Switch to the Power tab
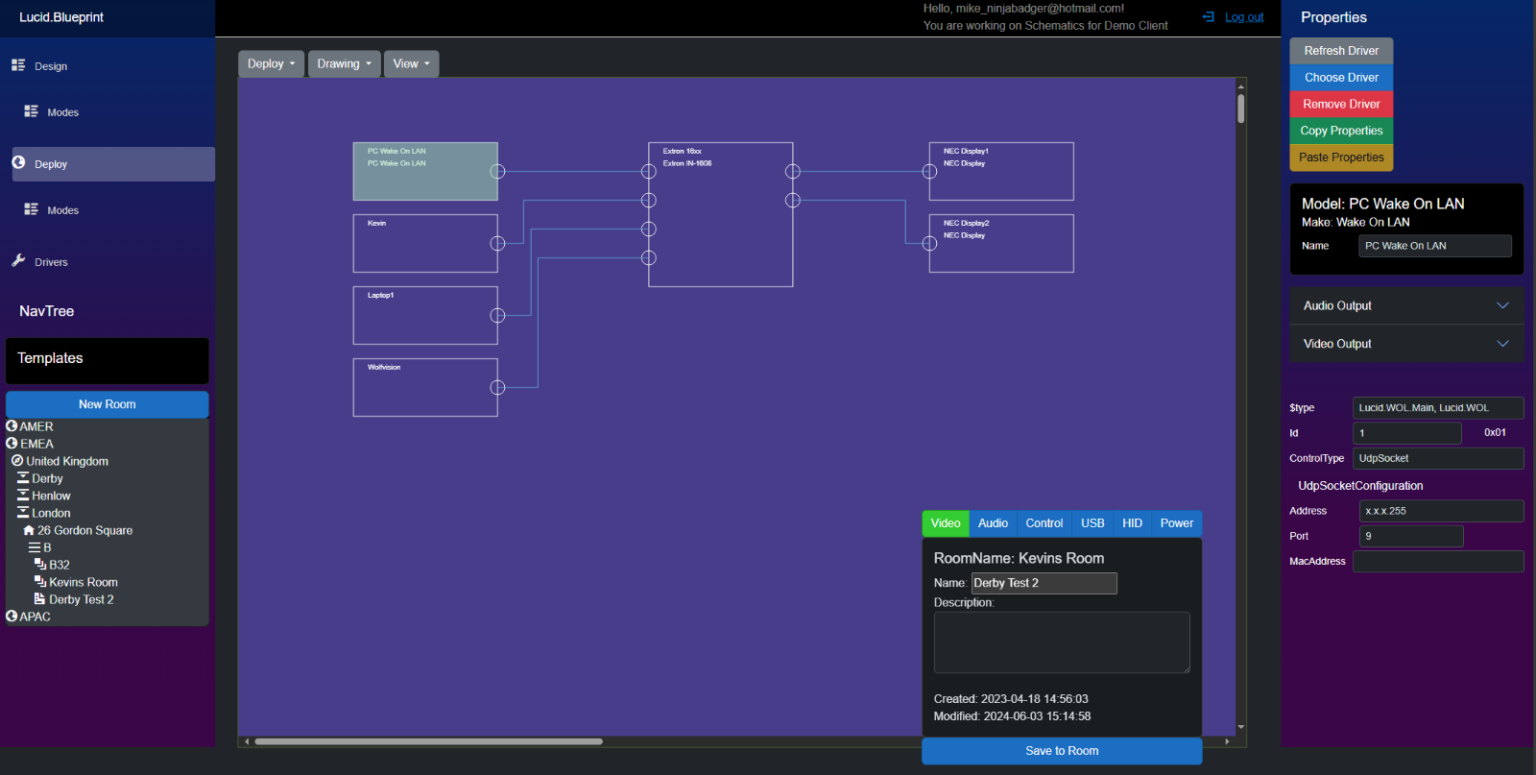 coord(1176,523)
